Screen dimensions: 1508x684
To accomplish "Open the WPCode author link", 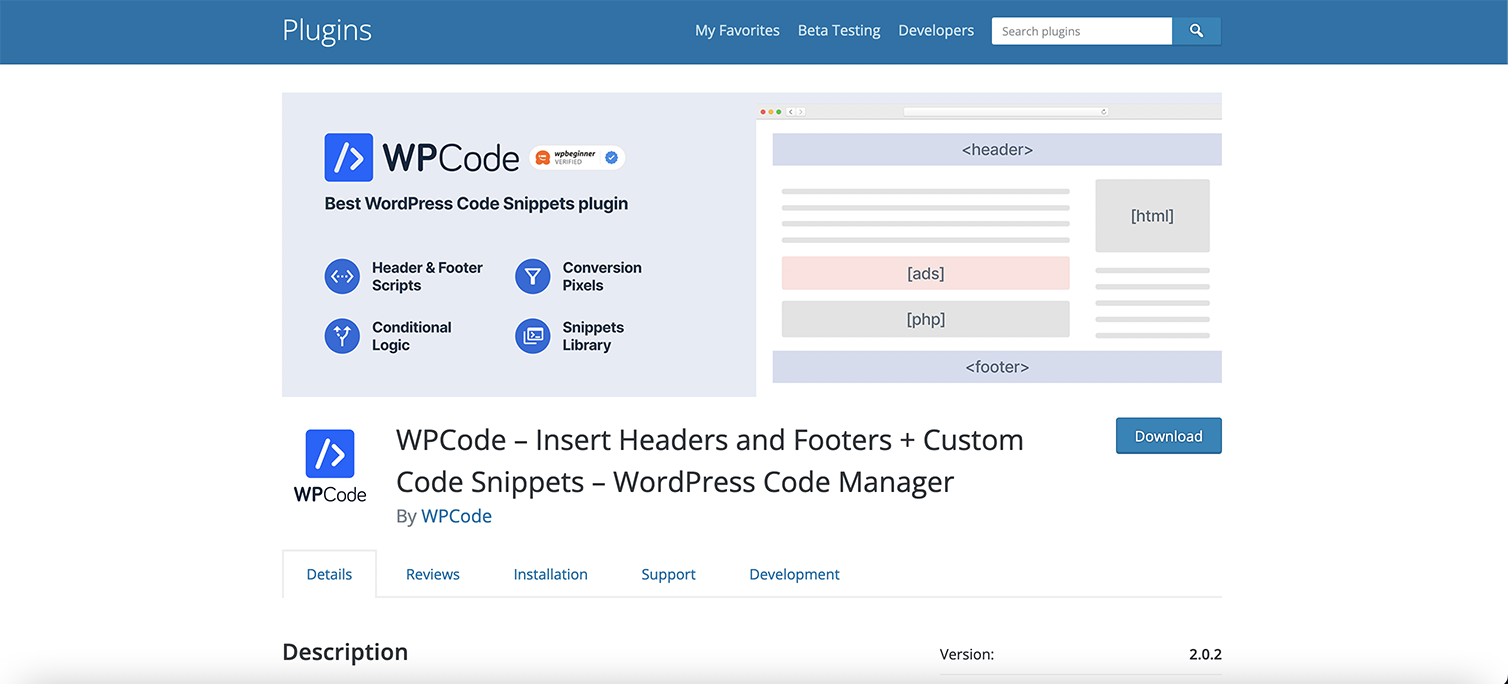I will (x=456, y=516).
